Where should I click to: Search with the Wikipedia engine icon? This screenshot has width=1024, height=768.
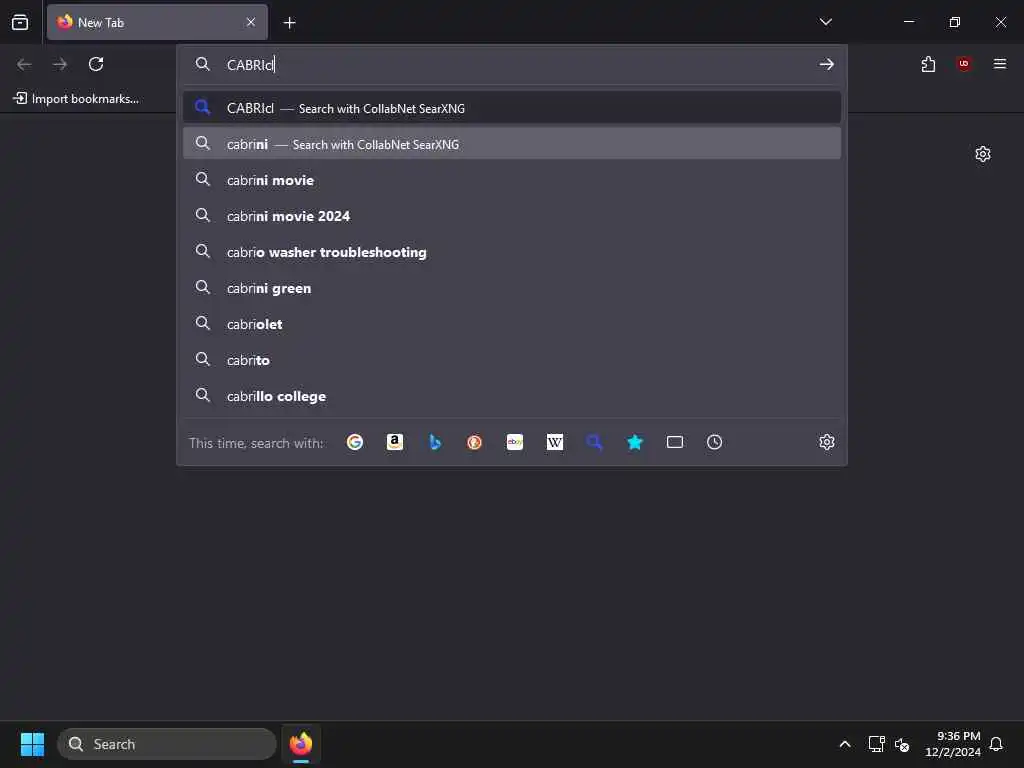click(554, 442)
